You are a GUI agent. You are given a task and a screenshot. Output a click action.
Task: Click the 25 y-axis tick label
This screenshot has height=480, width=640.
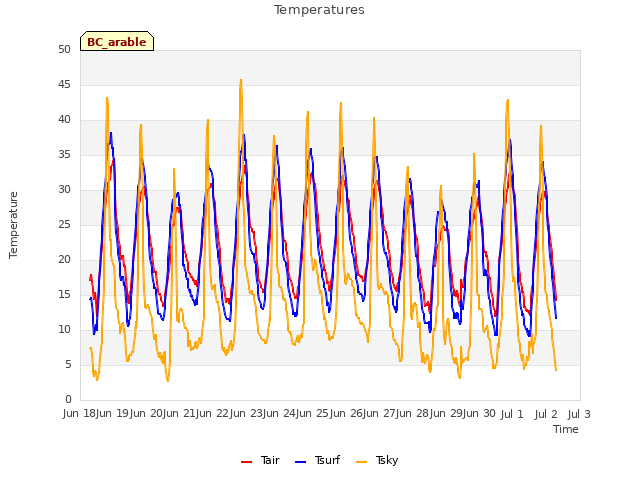coord(64,224)
